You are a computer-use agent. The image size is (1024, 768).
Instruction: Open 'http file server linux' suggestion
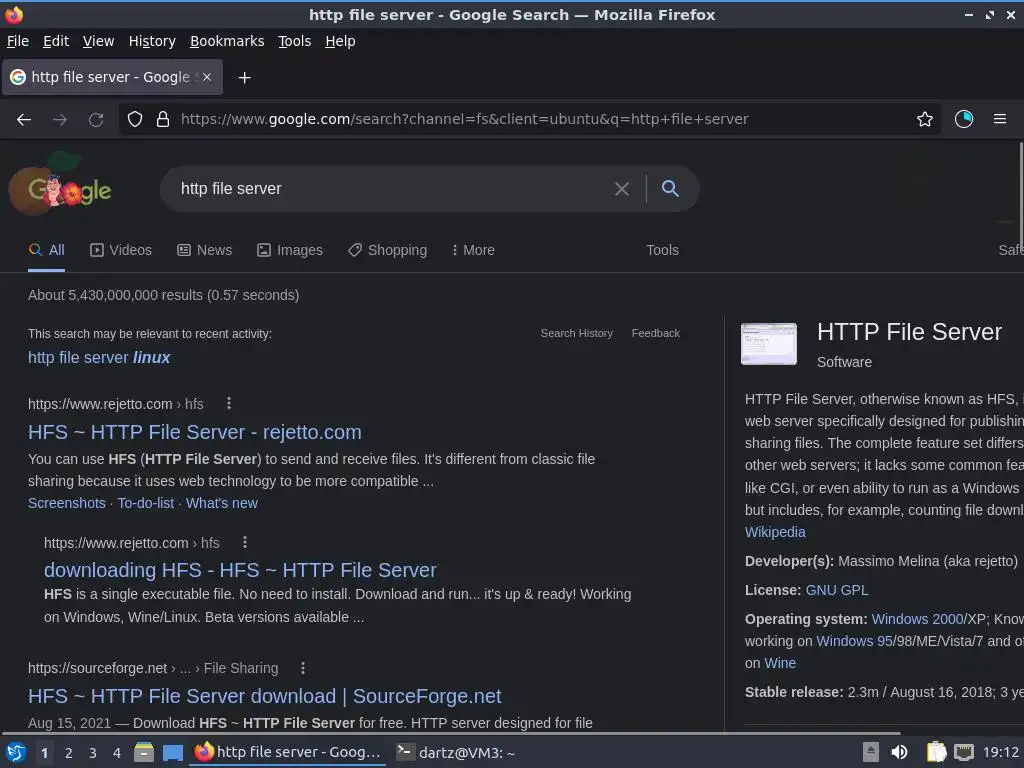99,358
